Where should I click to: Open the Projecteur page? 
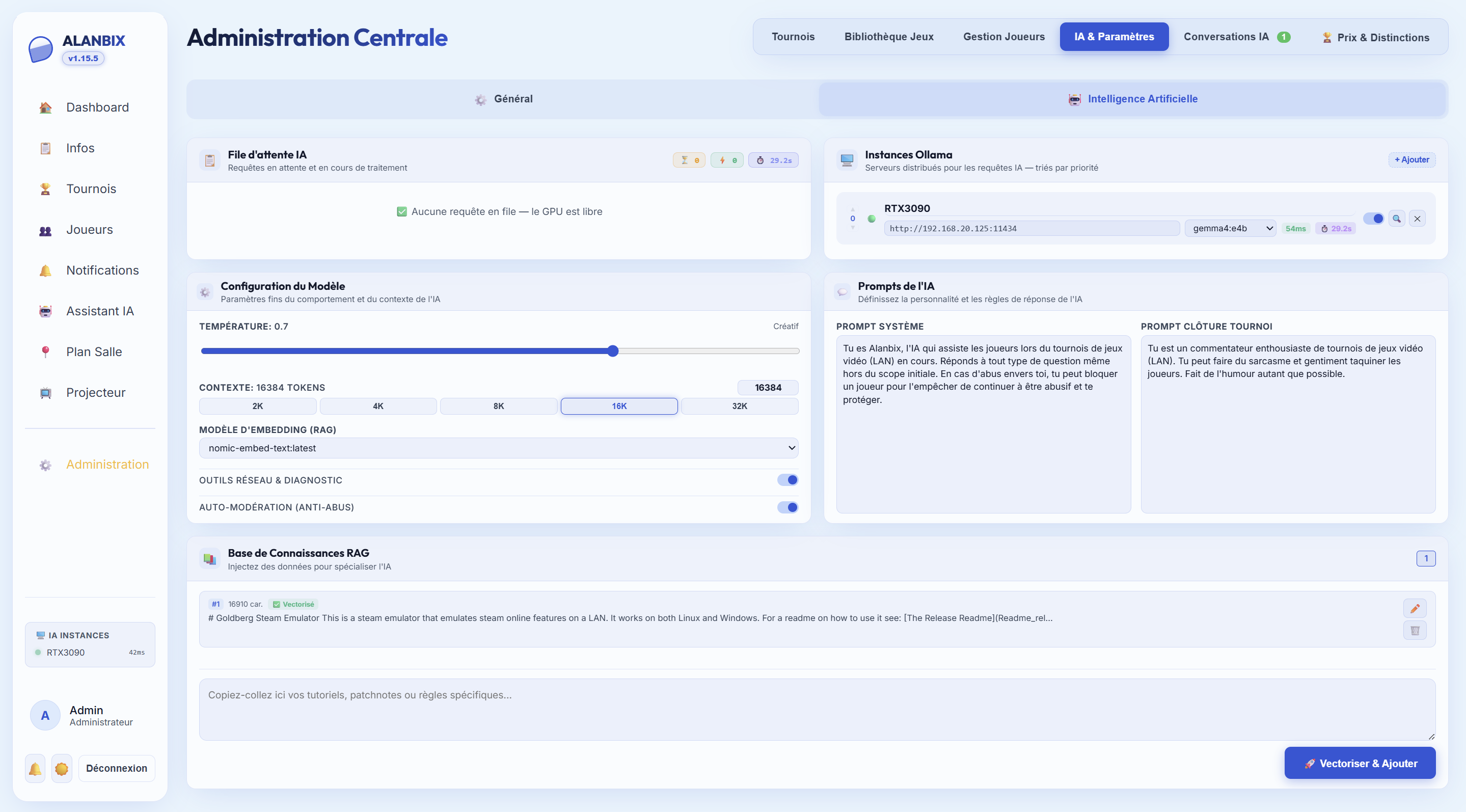[90, 393]
